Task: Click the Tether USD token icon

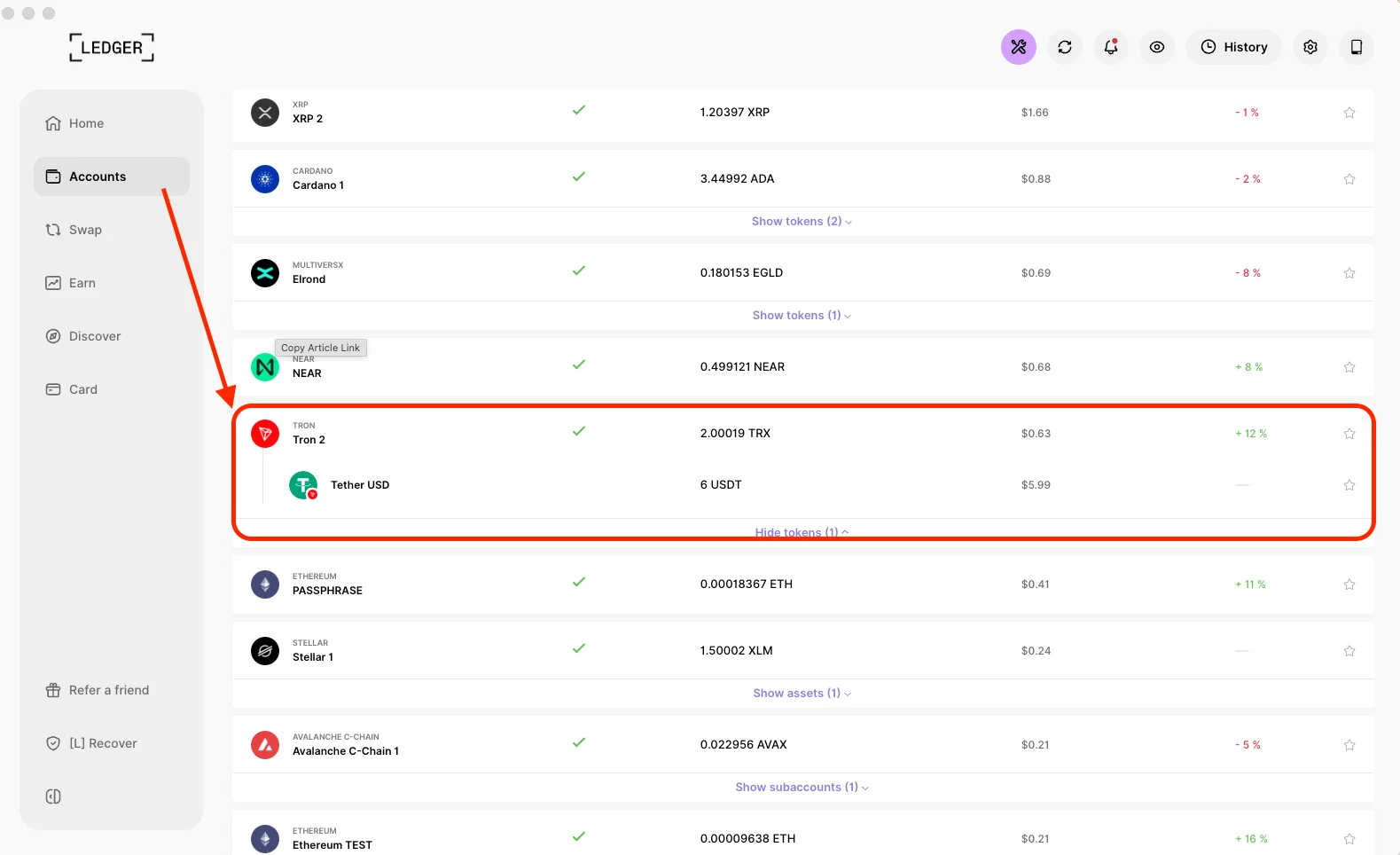Action: [x=303, y=485]
